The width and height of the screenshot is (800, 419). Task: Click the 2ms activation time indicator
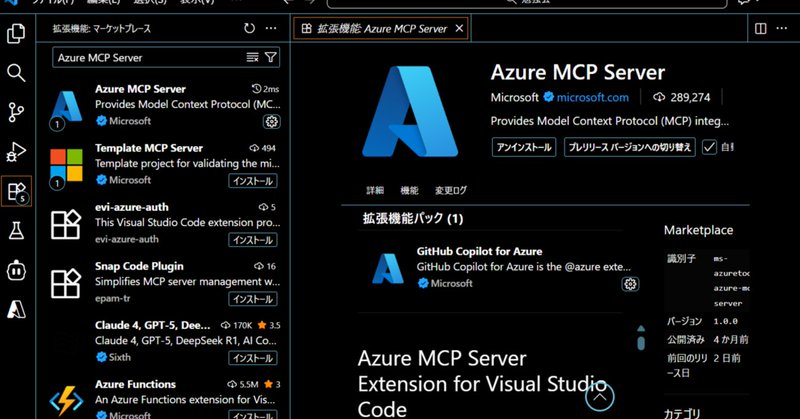[266, 89]
